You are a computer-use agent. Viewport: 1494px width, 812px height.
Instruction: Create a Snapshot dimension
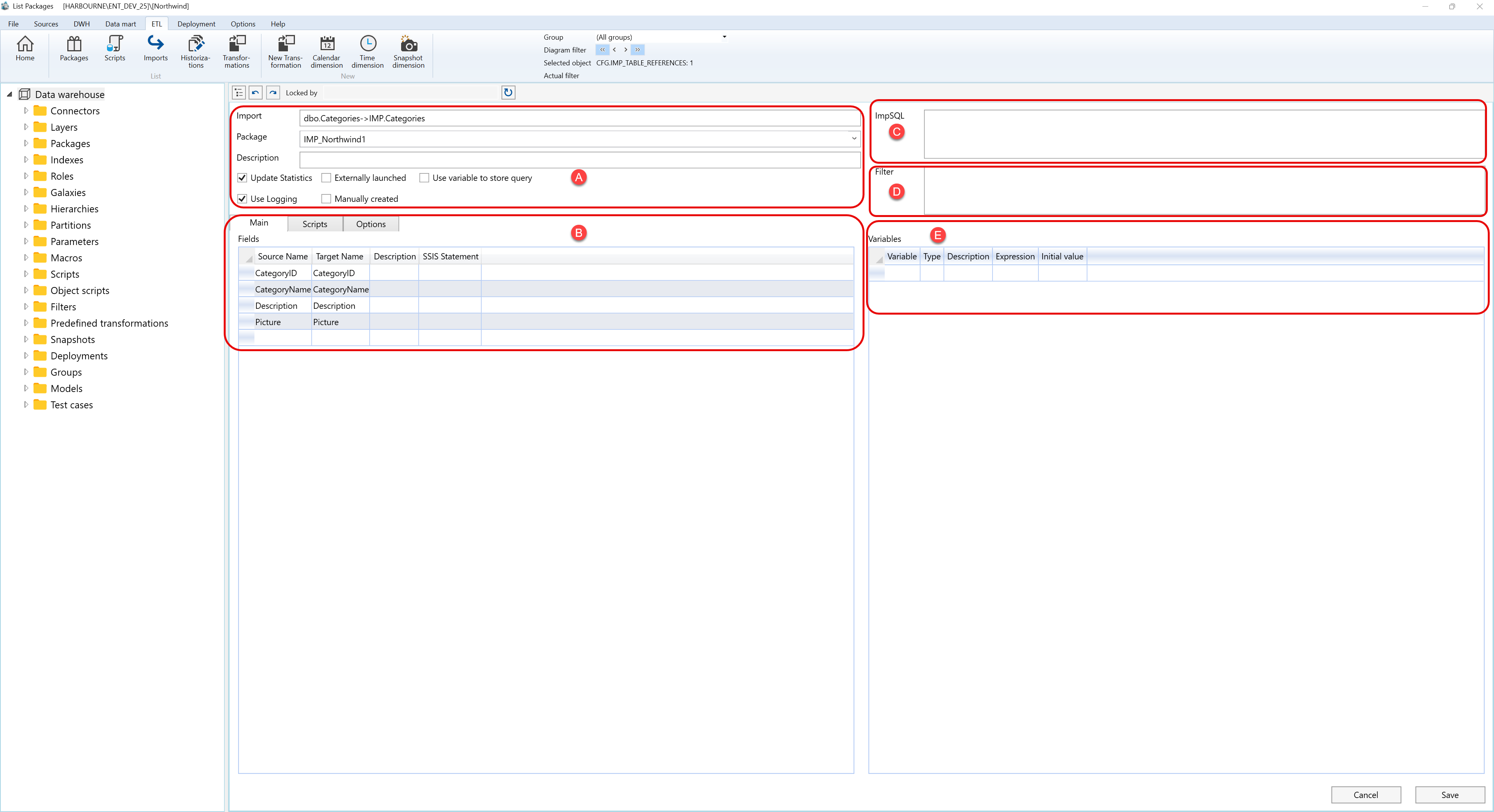[408, 52]
